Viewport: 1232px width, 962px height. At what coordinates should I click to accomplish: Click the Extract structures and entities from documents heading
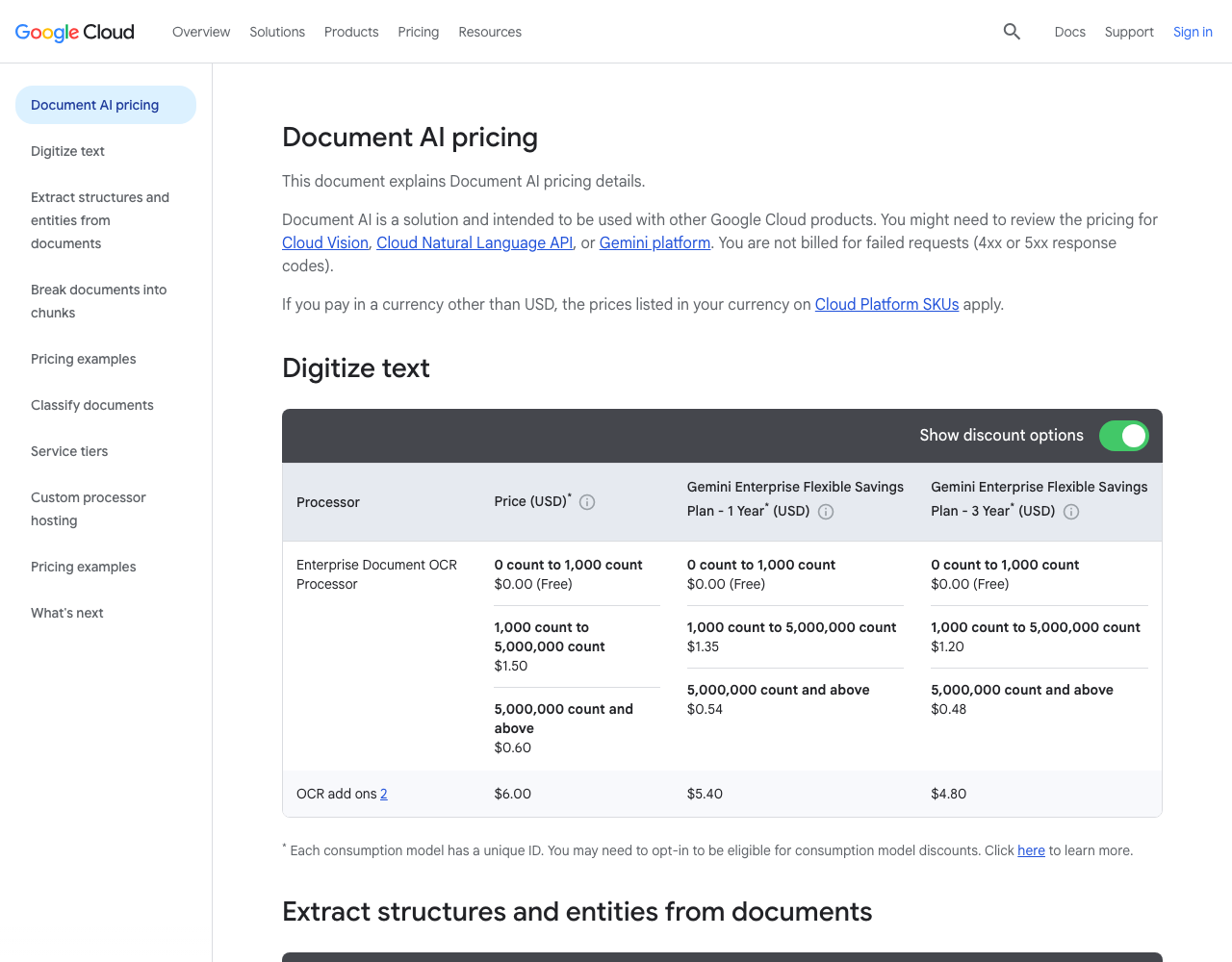(577, 911)
